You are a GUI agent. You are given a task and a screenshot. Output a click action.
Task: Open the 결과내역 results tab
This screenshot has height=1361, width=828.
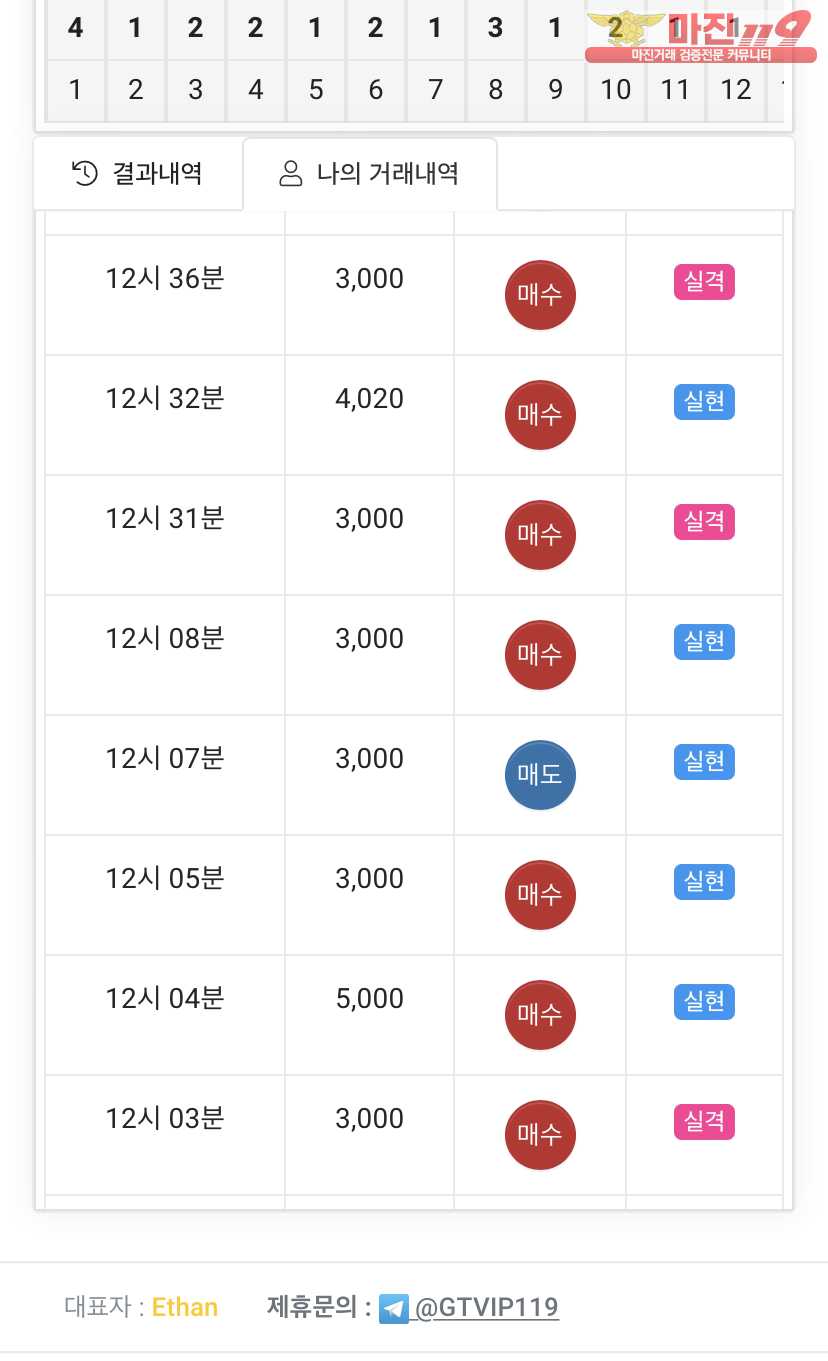pyautogui.click(x=138, y=174)
